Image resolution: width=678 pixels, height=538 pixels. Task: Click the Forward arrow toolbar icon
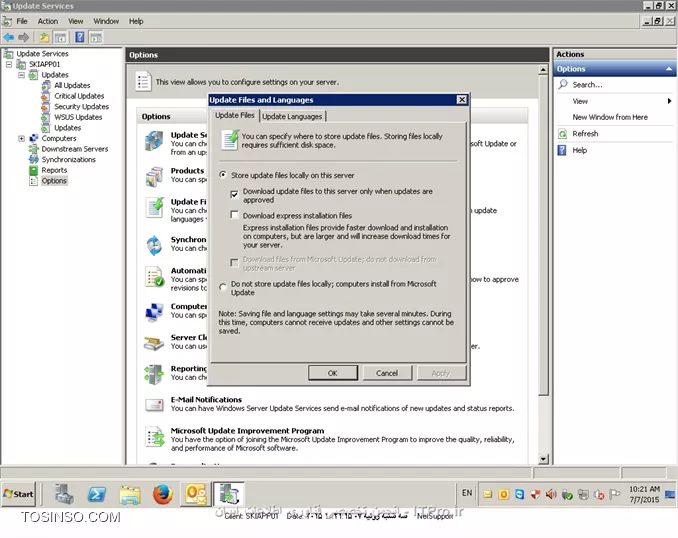click(24, 37)
